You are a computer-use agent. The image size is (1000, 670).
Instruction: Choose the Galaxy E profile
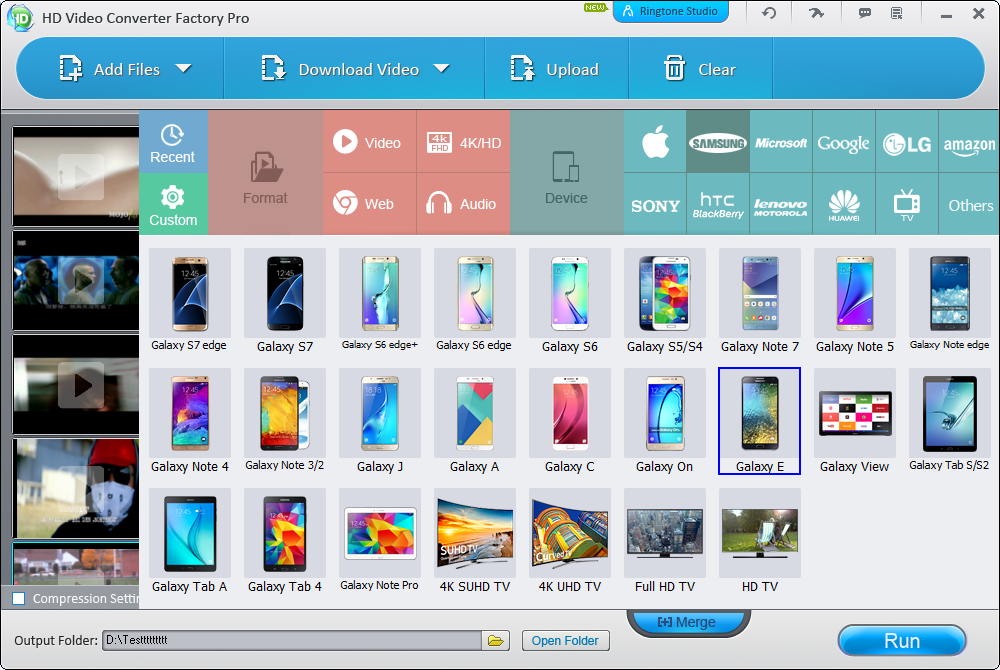point(760,421)
